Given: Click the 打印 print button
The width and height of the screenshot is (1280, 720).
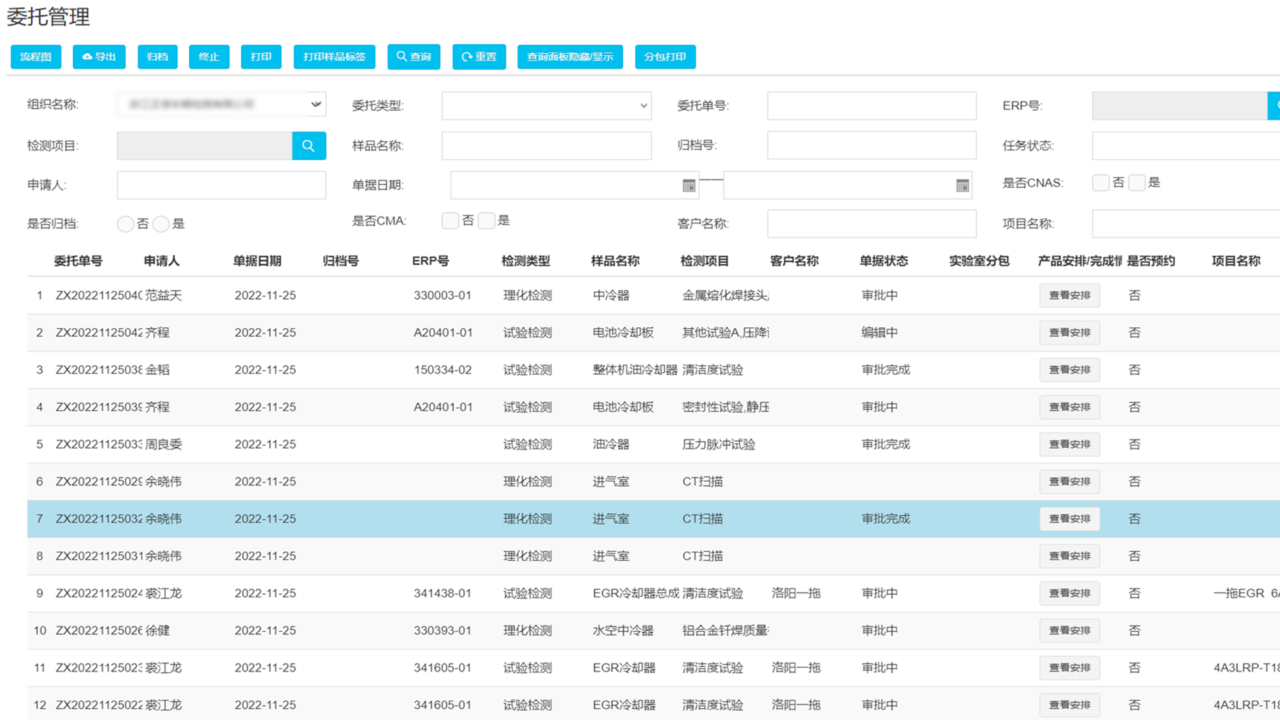Looking at the screenshot, I should pyautogui.click(x=261, y=57).
